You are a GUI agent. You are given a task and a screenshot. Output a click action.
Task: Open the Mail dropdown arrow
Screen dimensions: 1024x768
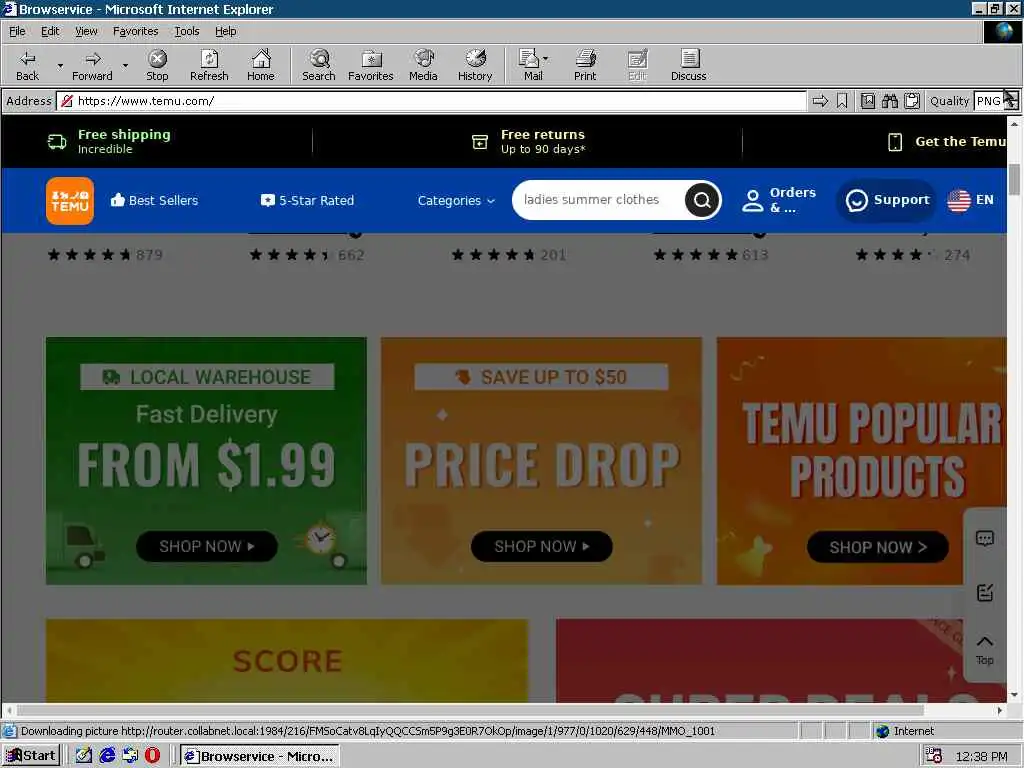[x=546, y=59]
